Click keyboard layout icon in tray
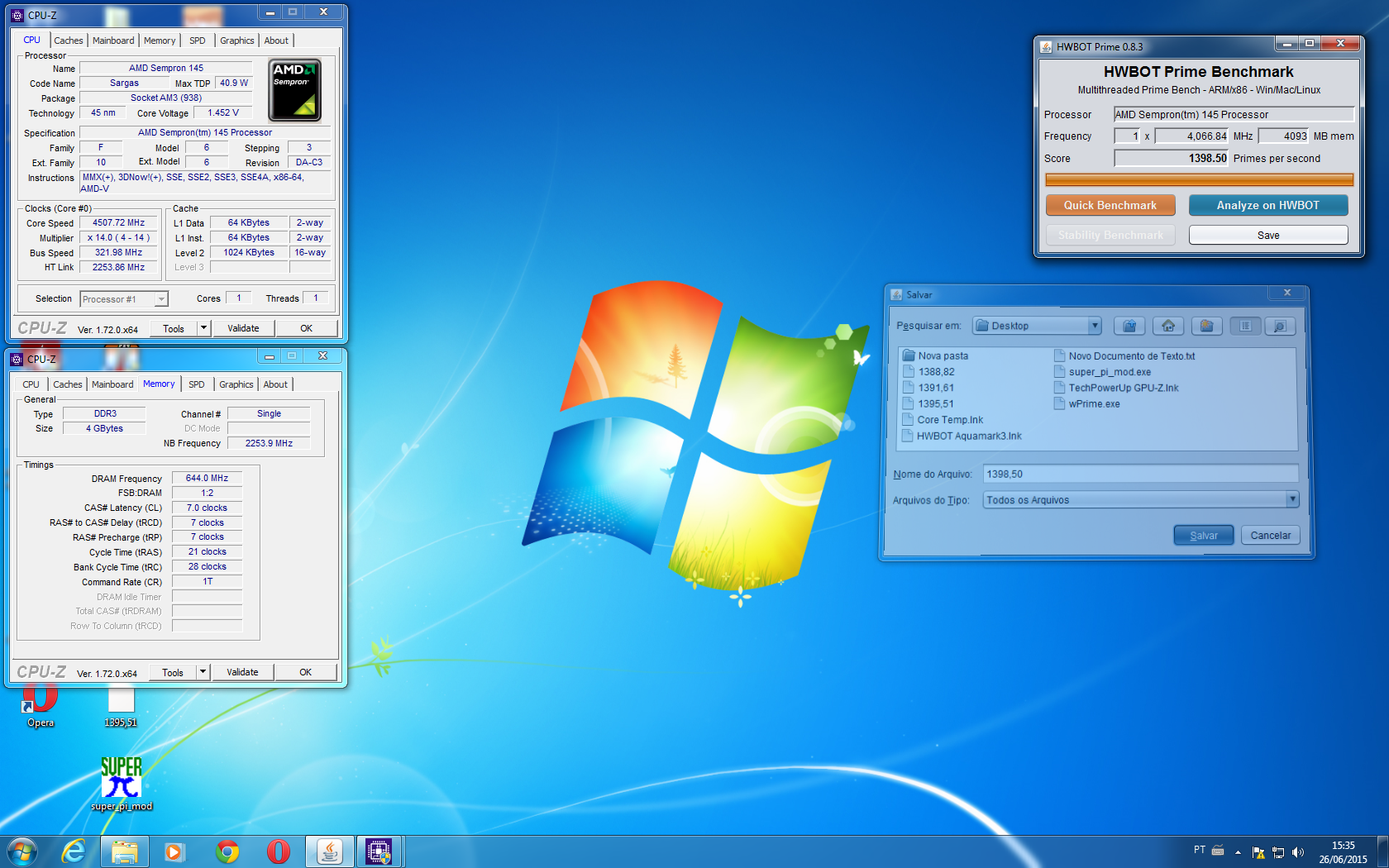 pos(1218,850)
